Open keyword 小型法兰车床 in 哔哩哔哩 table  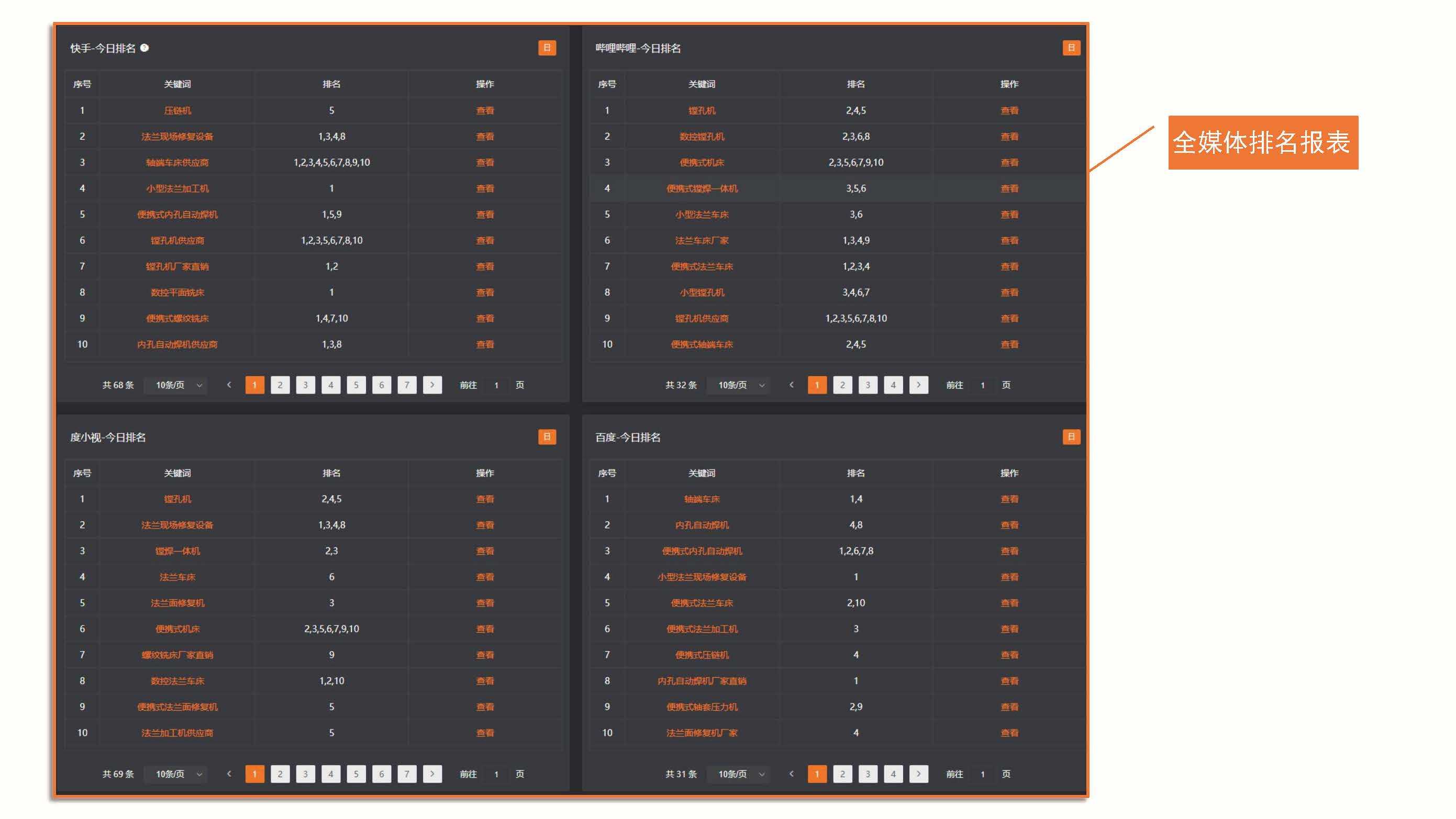click(x=702, y=215)
